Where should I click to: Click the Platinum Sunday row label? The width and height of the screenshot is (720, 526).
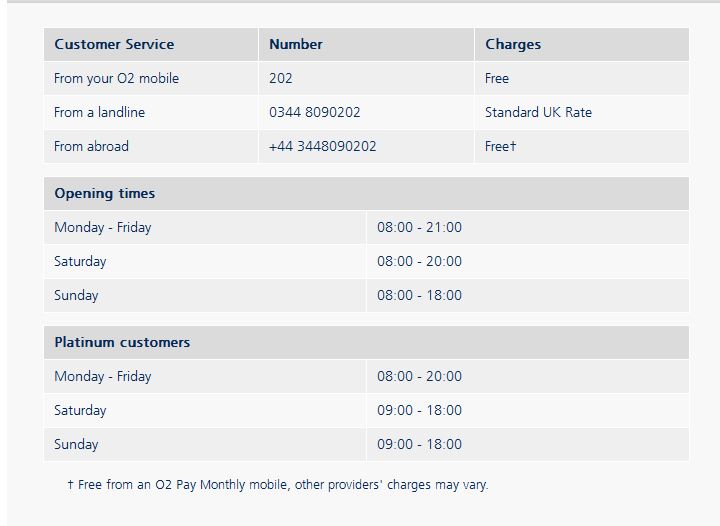pos(76,444)
